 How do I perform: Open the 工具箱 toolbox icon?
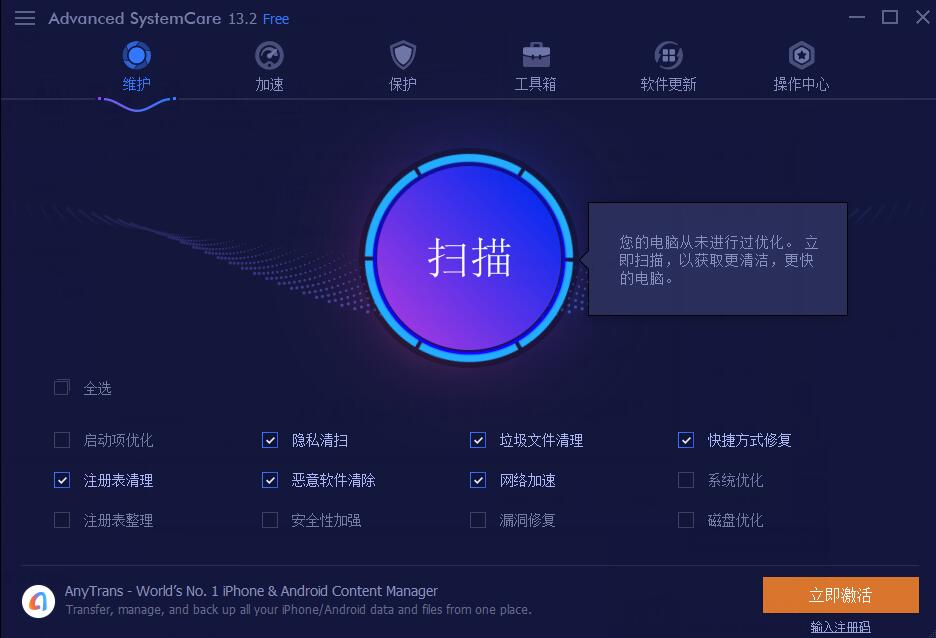pyautogui.click(x=536, y=56)
